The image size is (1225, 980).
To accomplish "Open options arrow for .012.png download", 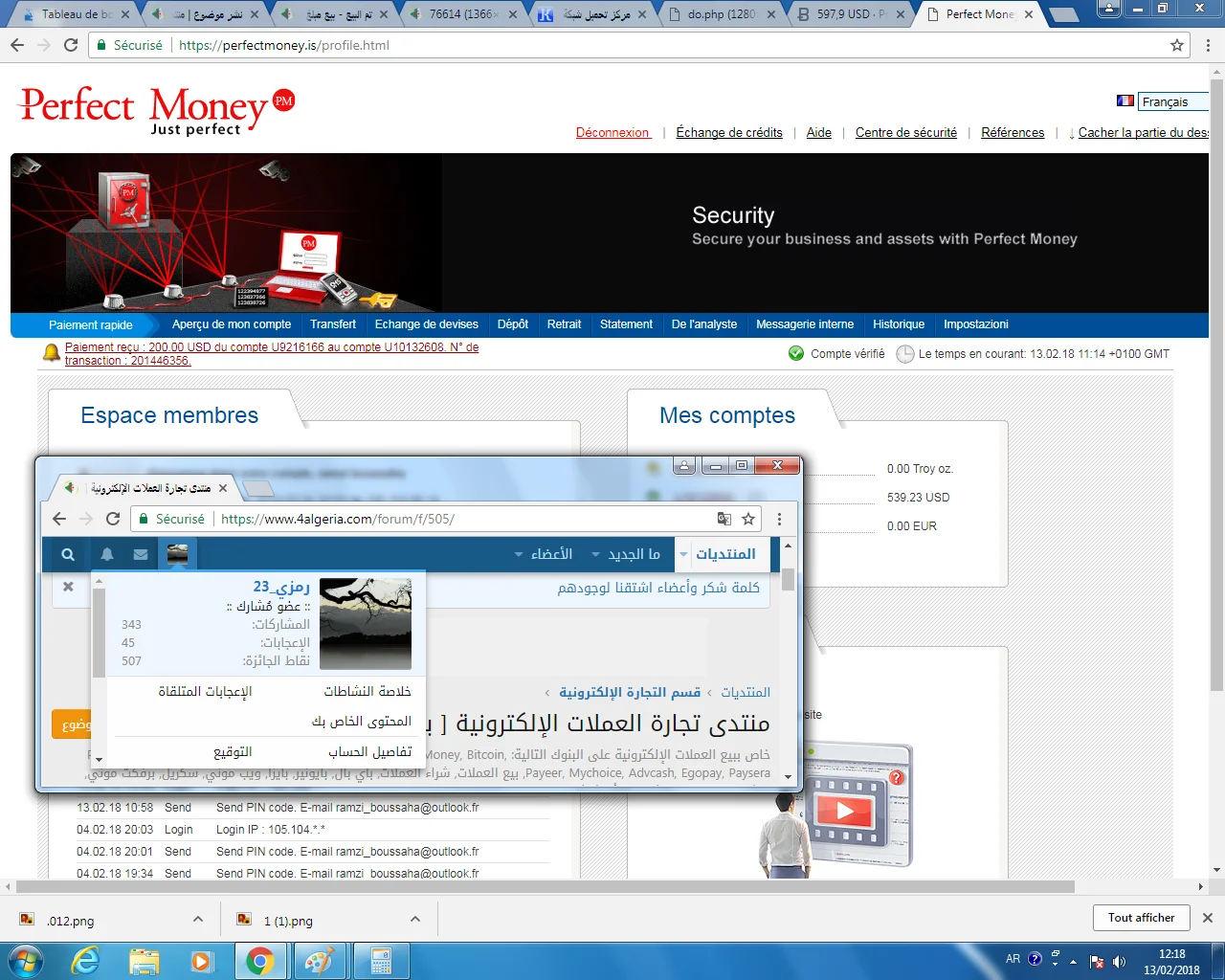I will pyautogui.click(x=198, y=919).
